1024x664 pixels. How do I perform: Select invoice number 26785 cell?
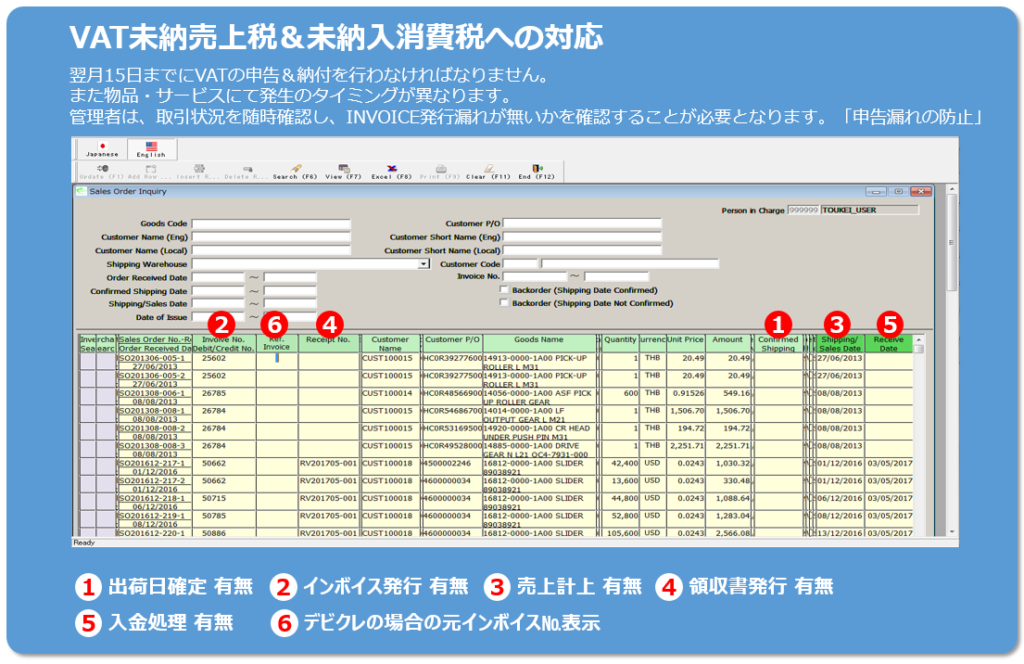pyautogui.click(x=223, y=394)
